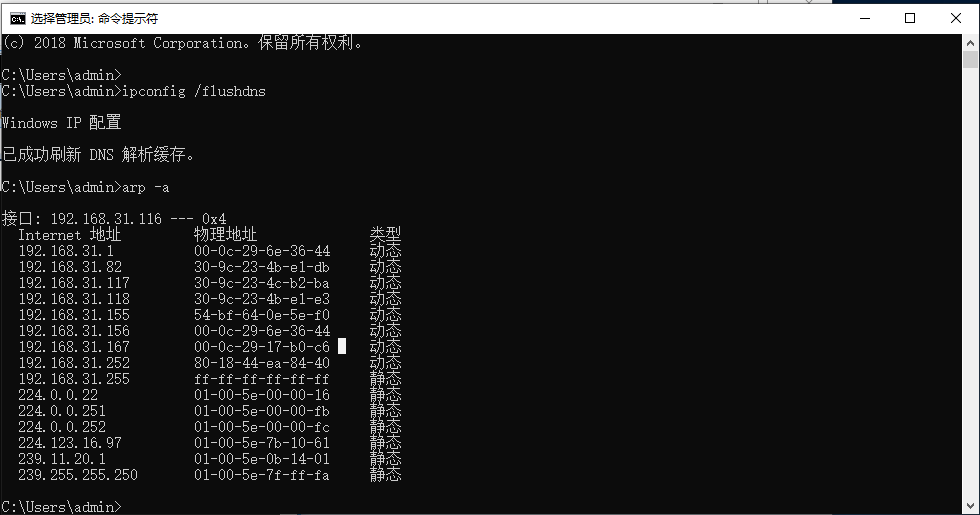Screen dimensions: 980x515
Task: Click the IP address 192.168.31.1 entry
Action: coord(66,251)
